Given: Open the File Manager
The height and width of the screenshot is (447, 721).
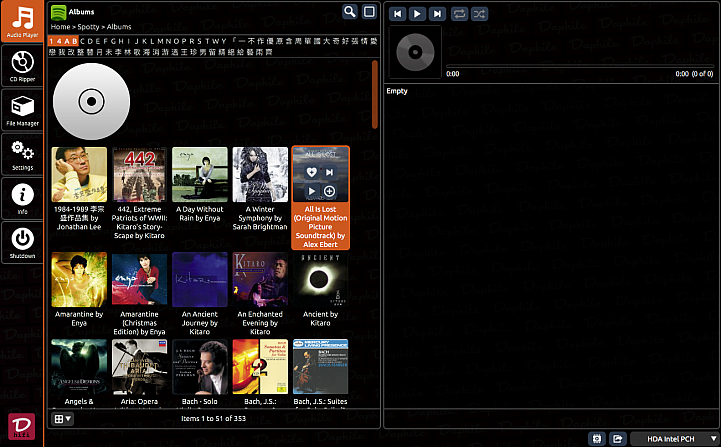Looking at the screenshot, I should (x=22, y=110).
